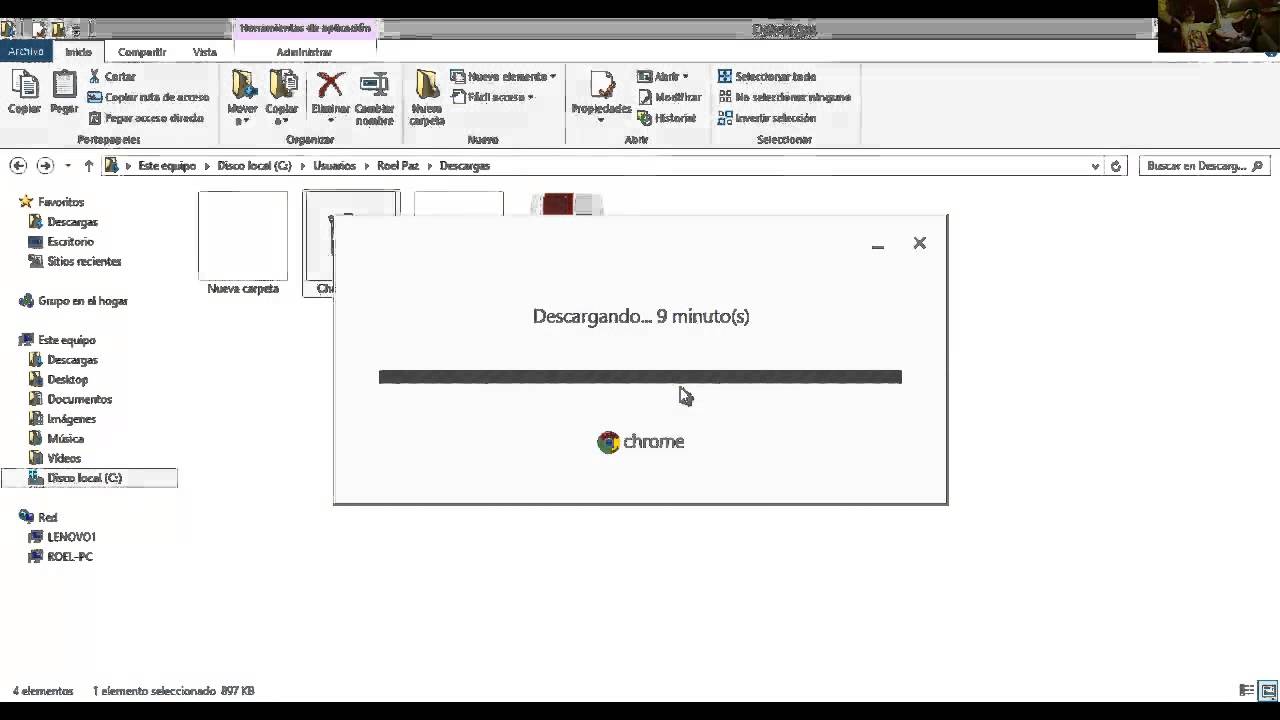Expand the address bar history dropdown

[x=1095, y=166]
